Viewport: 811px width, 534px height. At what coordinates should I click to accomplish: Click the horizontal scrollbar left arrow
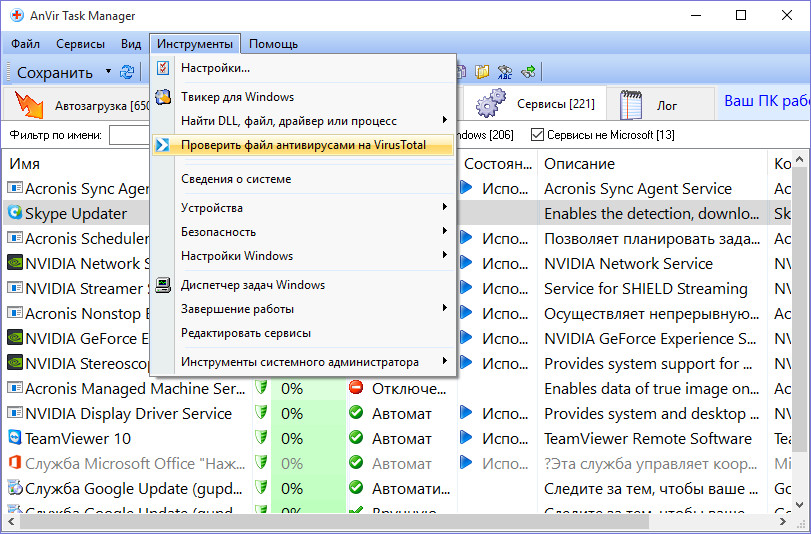point(10,521)
